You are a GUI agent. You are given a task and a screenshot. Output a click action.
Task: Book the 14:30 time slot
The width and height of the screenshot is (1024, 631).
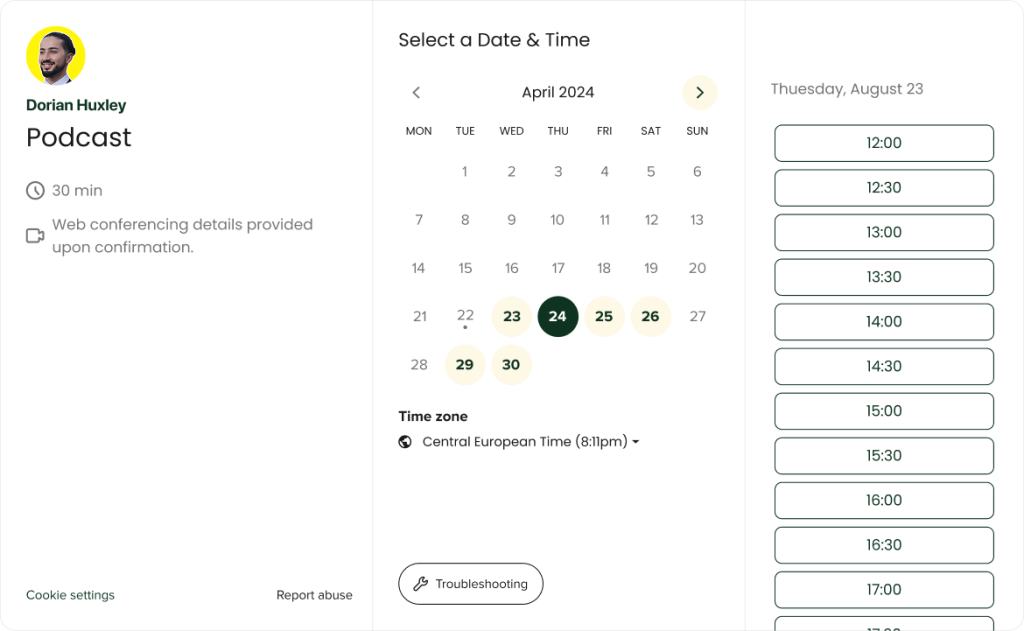tap(884, 366)
